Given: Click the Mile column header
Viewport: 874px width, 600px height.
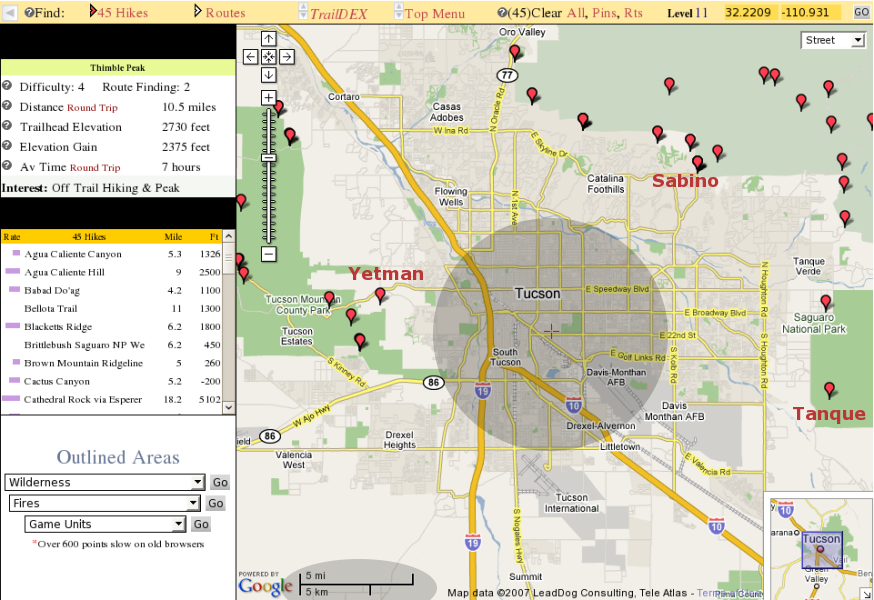Looking at the screenshot, I should point(173,237).
